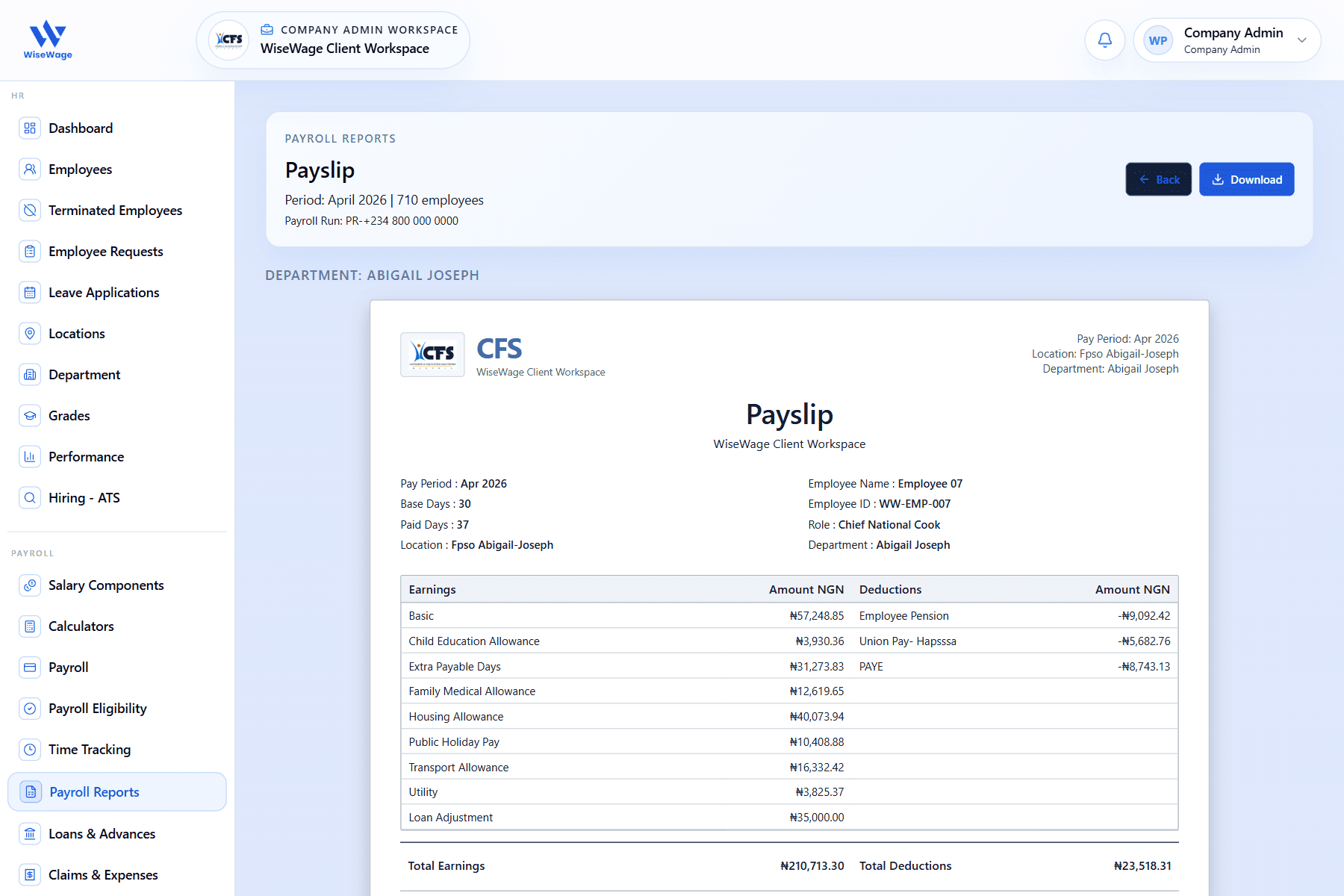Open Payroll Eligibility link
The width and height of the screenshot is (1344, 896).
(116, 709)
